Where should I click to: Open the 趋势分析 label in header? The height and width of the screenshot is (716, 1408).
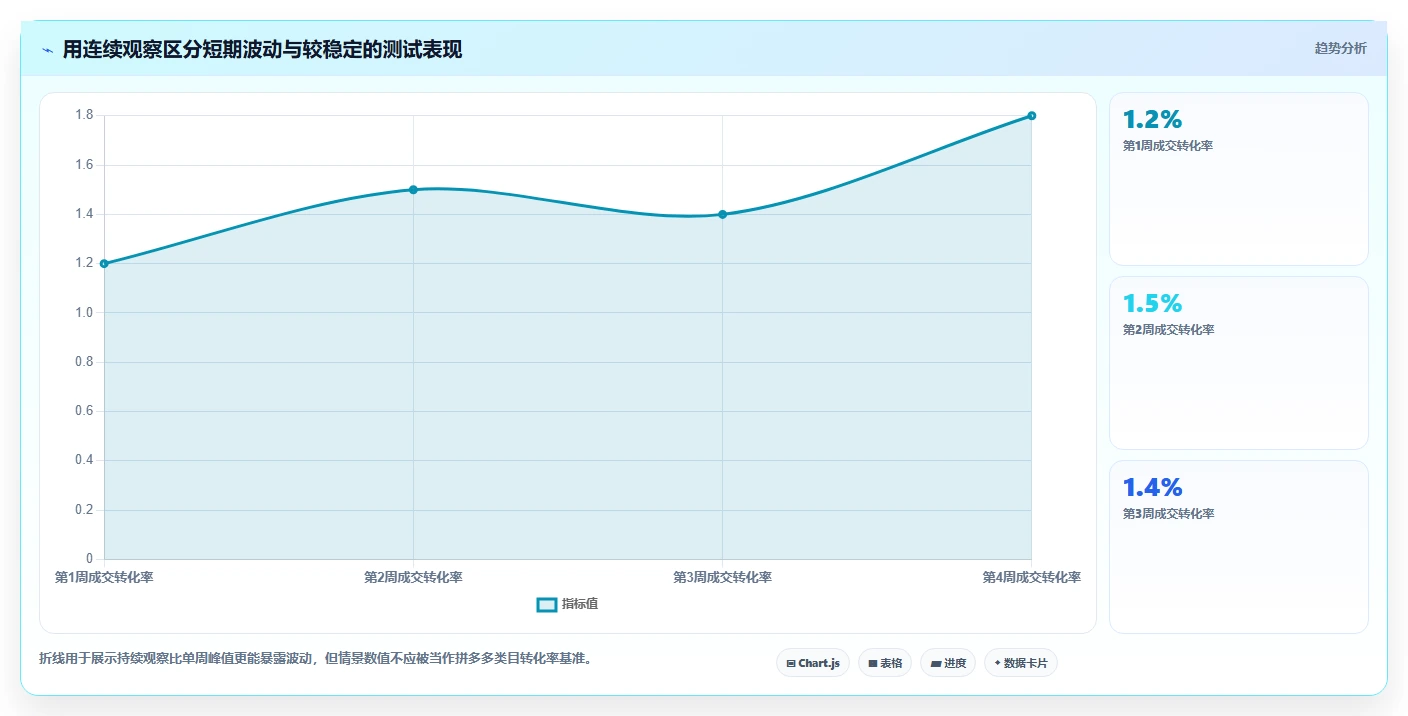(1340, 48)
